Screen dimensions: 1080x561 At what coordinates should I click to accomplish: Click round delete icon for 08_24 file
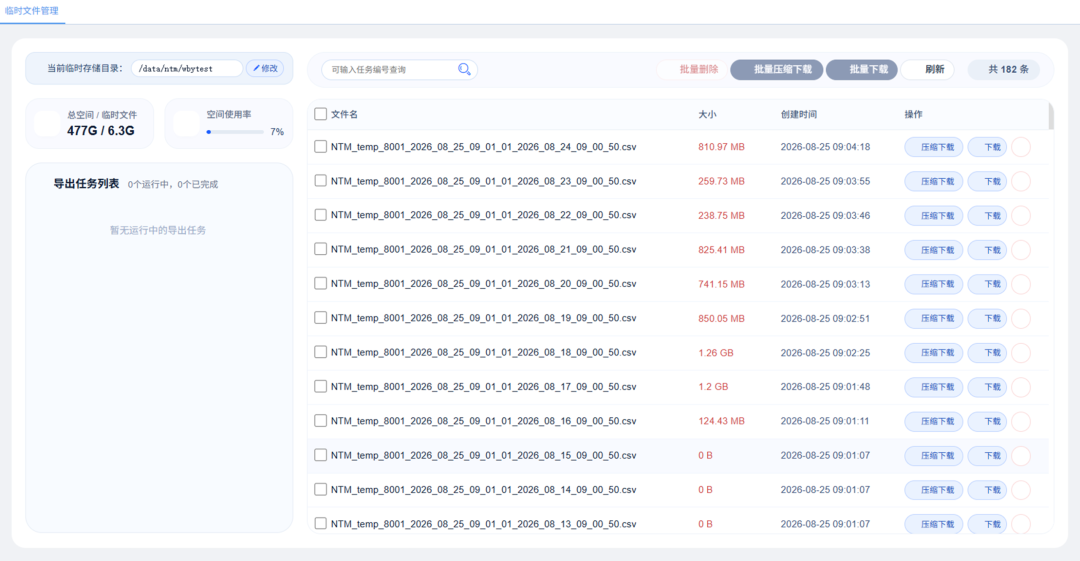pyautogui.click(x=1021, y=147)
